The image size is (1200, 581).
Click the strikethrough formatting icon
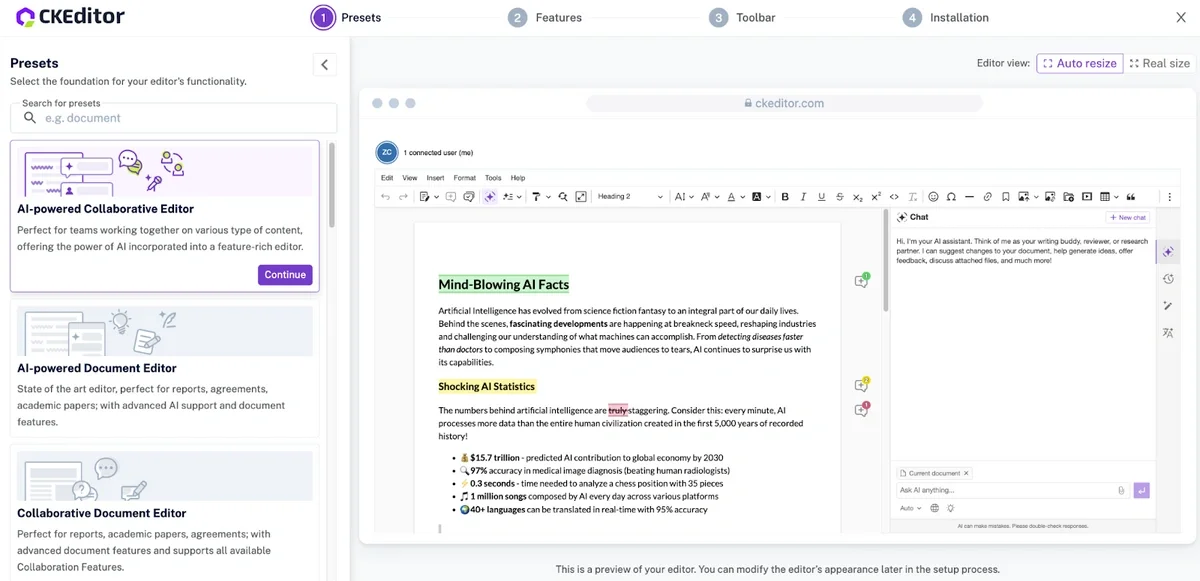tap(839, 197)
